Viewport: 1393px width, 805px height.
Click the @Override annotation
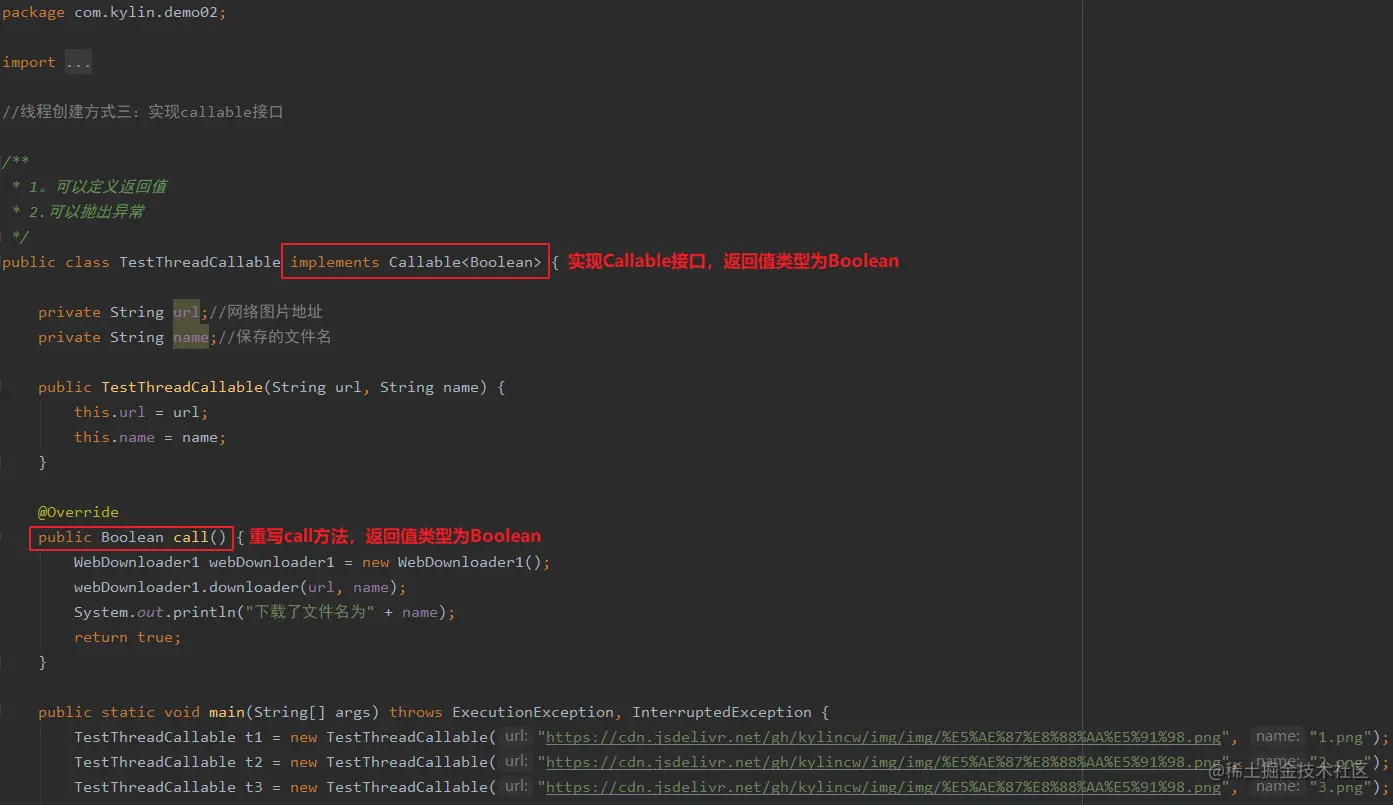pyautogui.click(x=78, y=512)
